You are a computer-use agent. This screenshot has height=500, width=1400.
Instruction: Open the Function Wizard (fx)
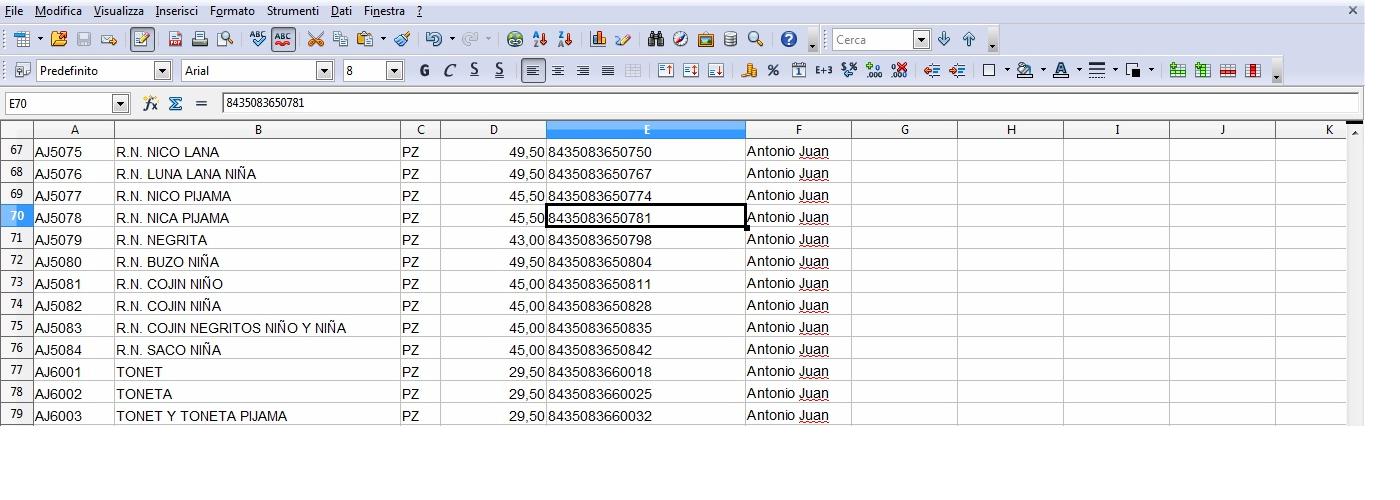click(x=150, y=103)
